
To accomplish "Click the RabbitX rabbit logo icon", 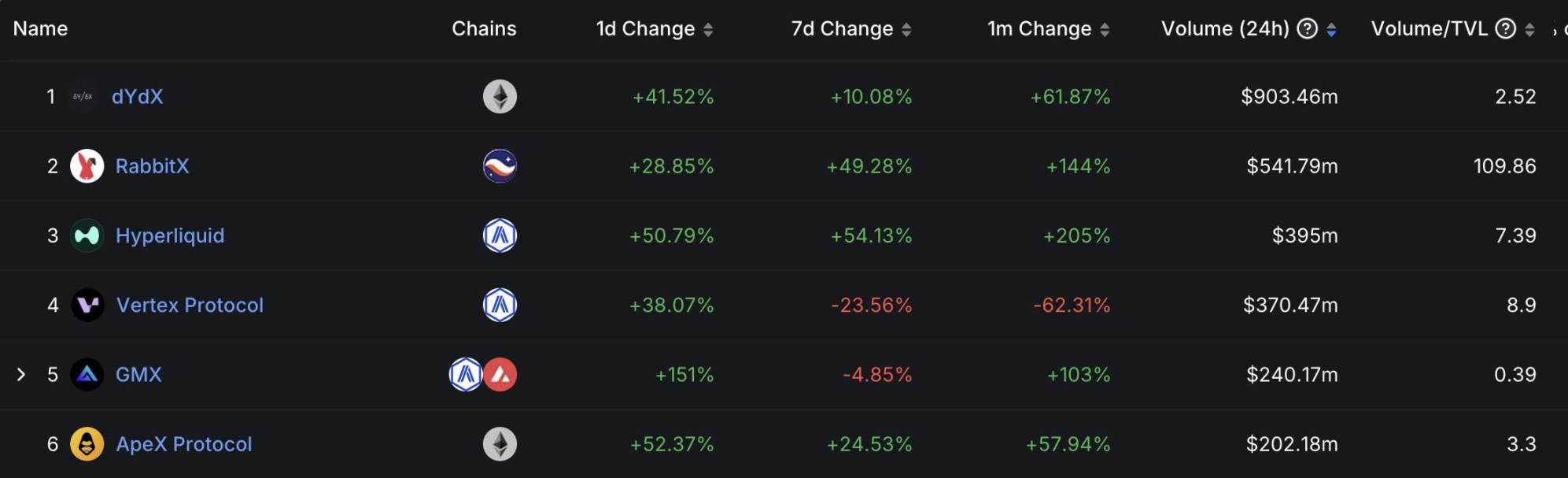I will [x=87, y=166].
